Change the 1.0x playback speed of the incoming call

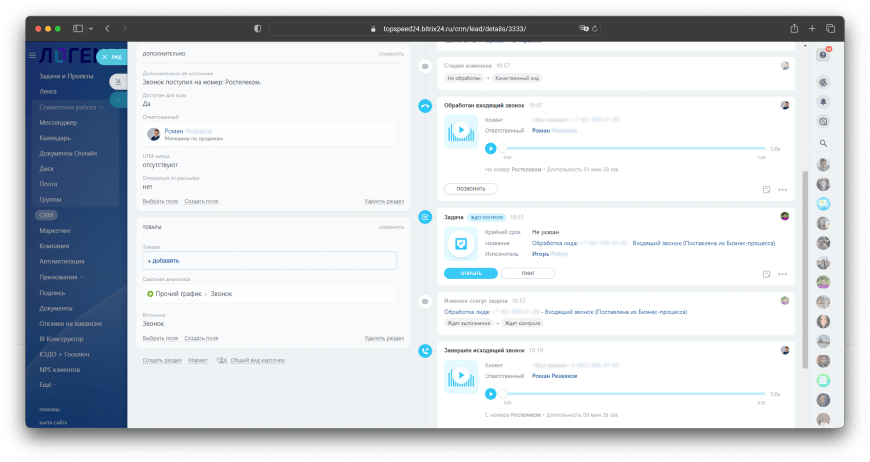tap(775, 149)
